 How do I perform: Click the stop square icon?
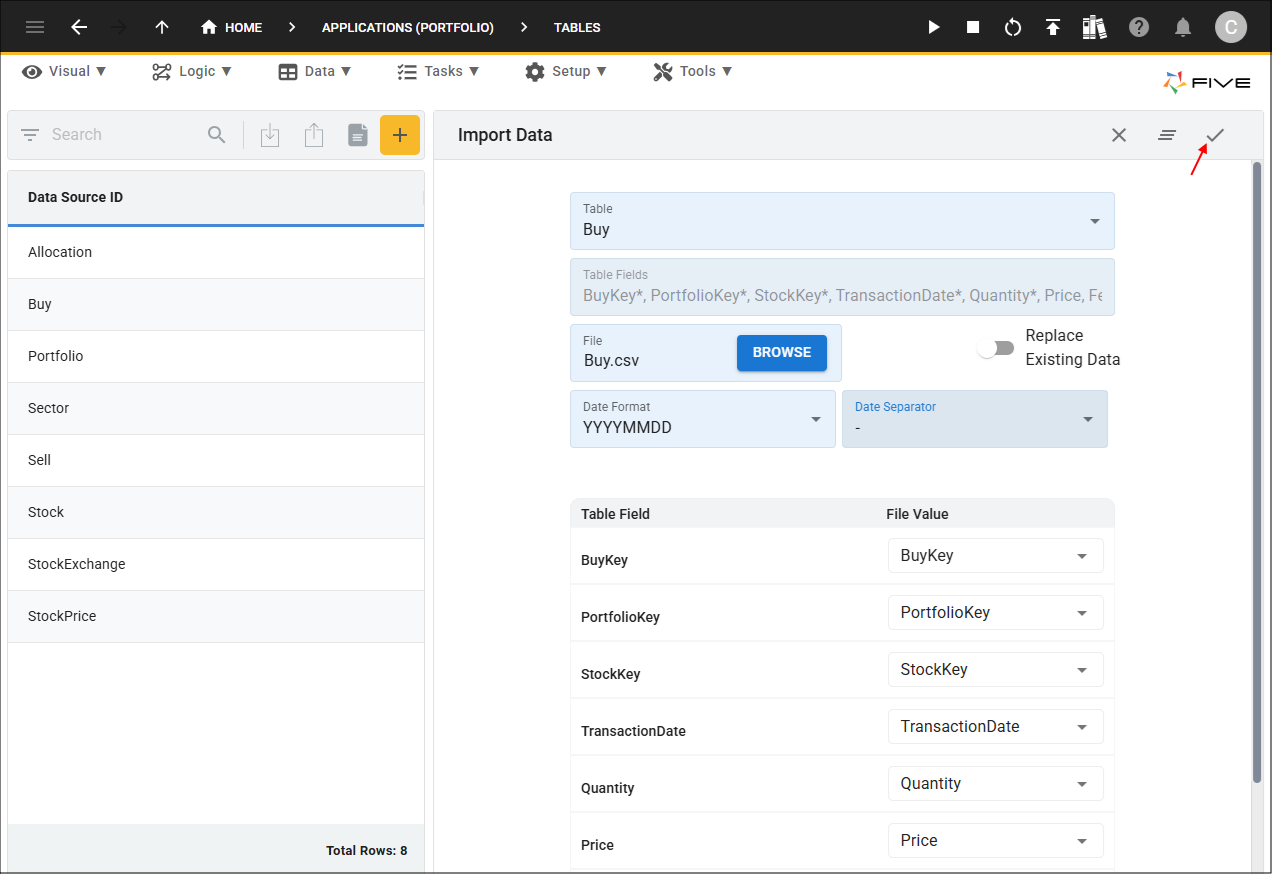tap(973, 27)
